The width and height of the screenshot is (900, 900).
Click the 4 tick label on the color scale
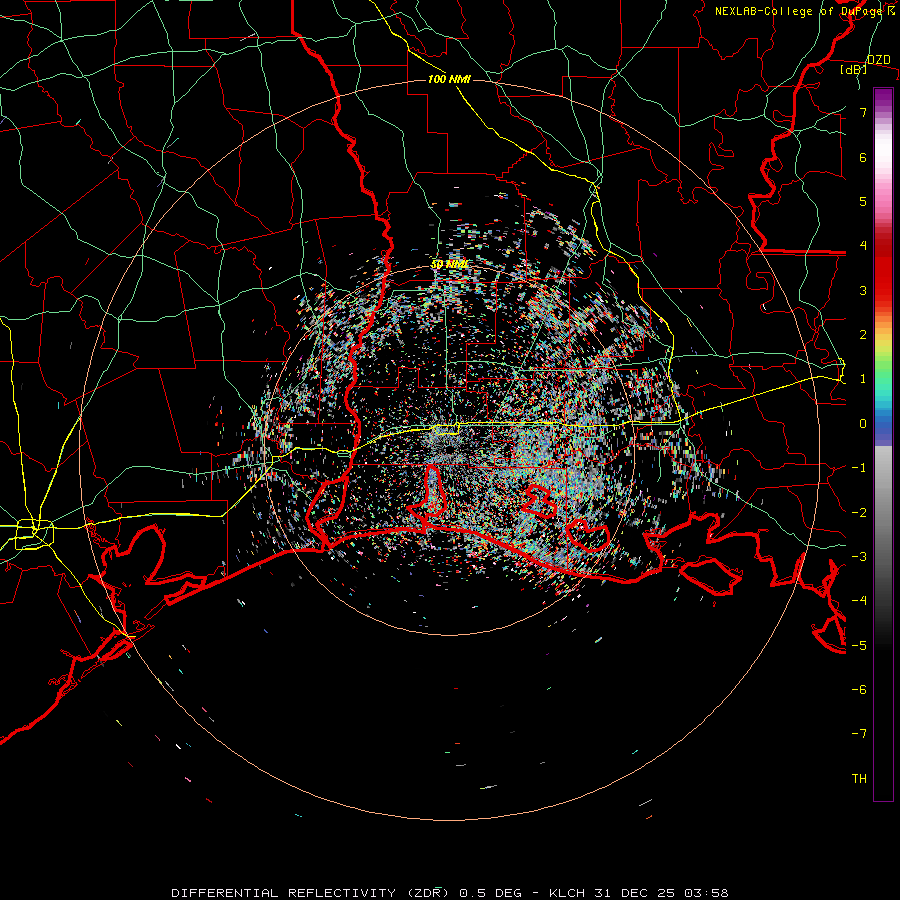(863, 246)
